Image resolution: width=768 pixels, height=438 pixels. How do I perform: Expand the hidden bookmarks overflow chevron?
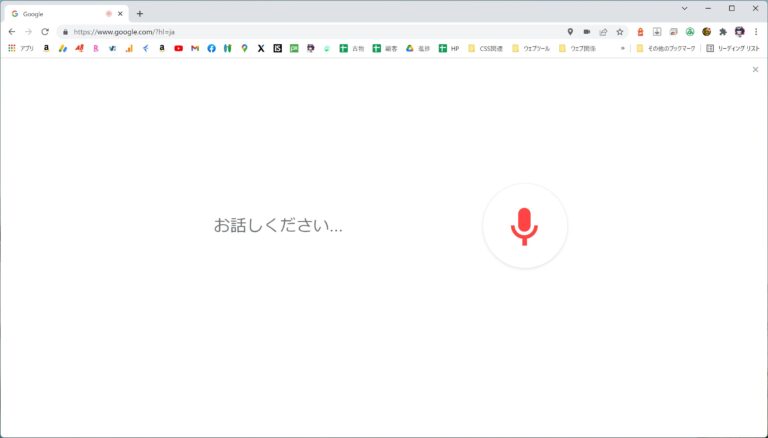pos(622,48)
